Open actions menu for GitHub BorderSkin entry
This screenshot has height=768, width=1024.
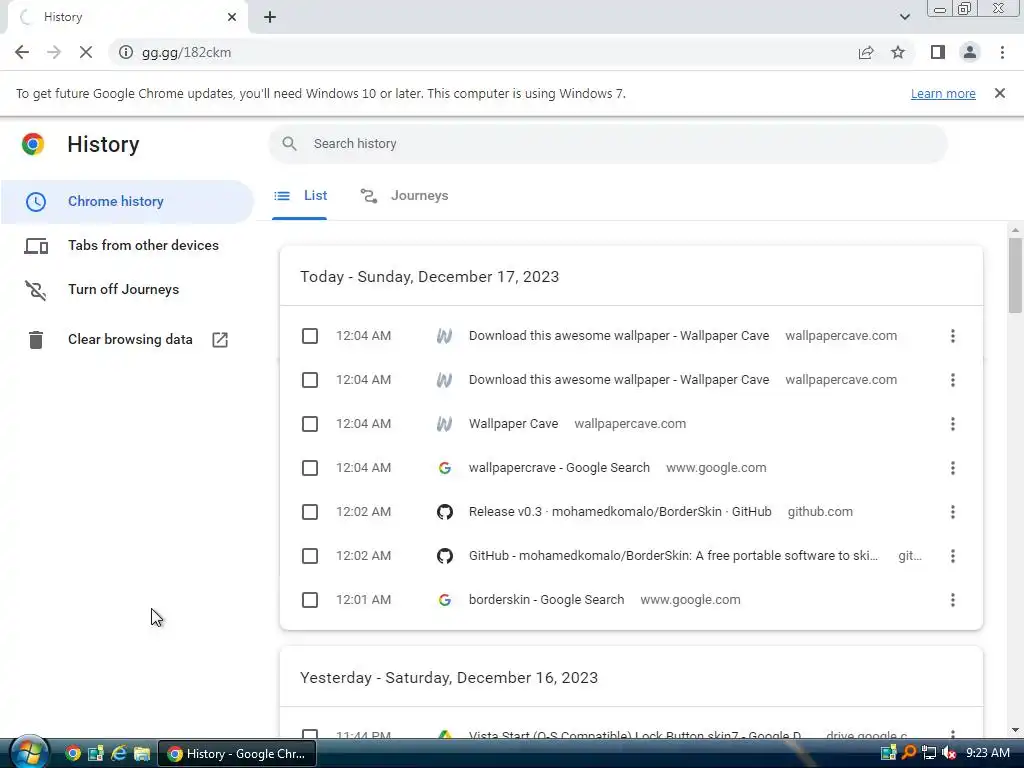[x=953, y=556]
